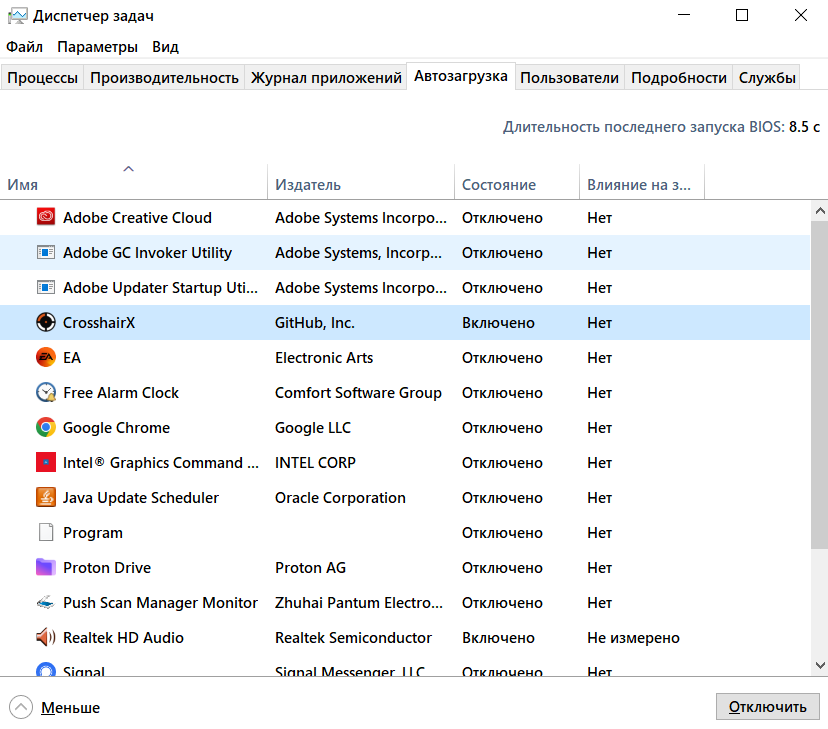828x729 pixels.
Task: Switch to the Производительность tab
Action: (x=164, y=78)
